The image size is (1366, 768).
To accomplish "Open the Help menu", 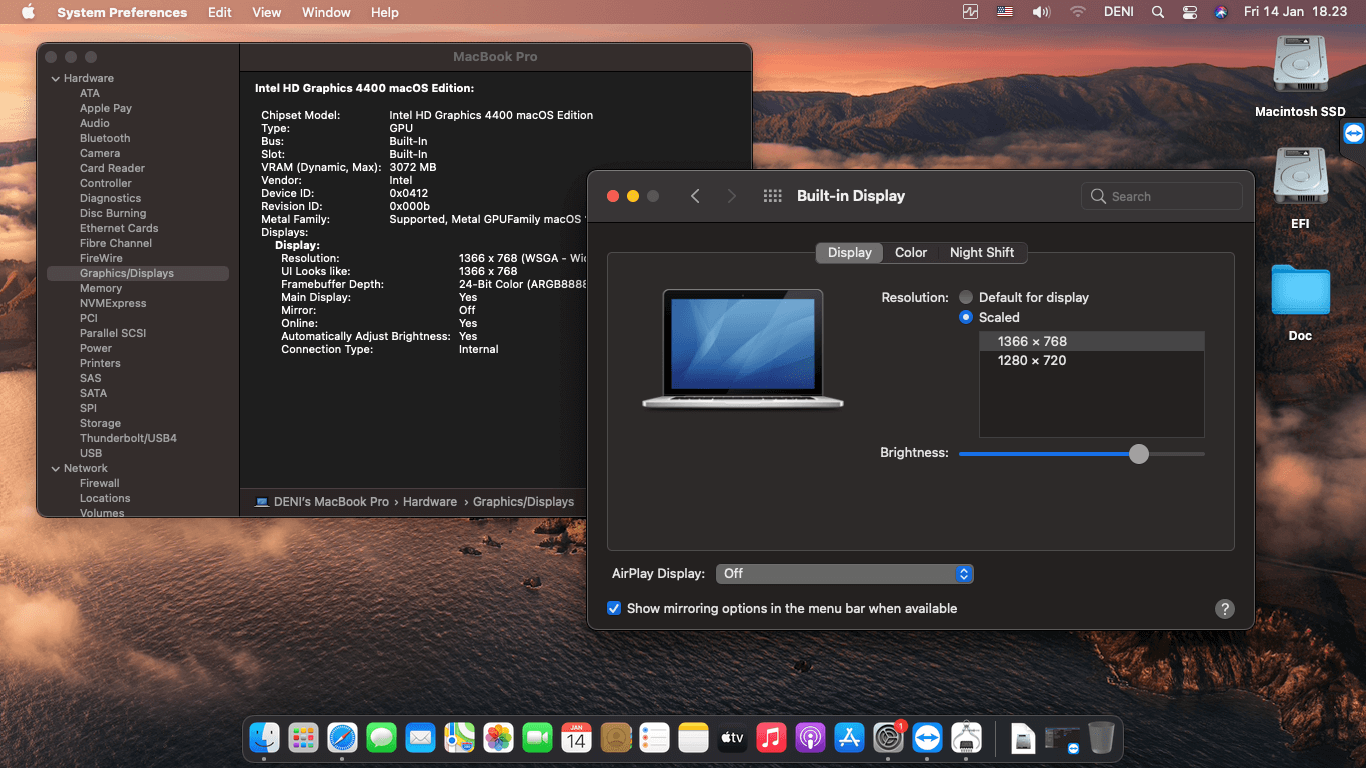I will pos(385,12).
